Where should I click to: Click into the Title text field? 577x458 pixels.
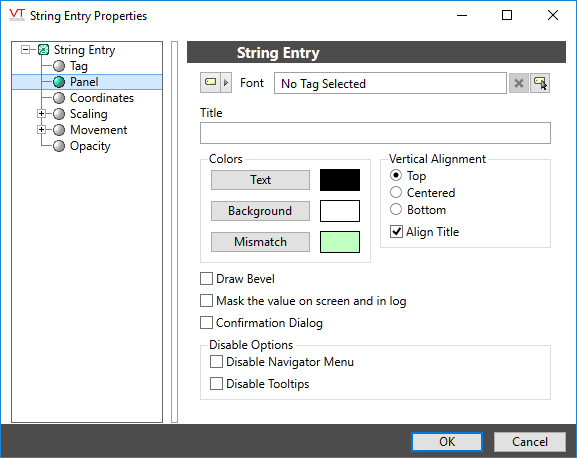click(375, 133)
